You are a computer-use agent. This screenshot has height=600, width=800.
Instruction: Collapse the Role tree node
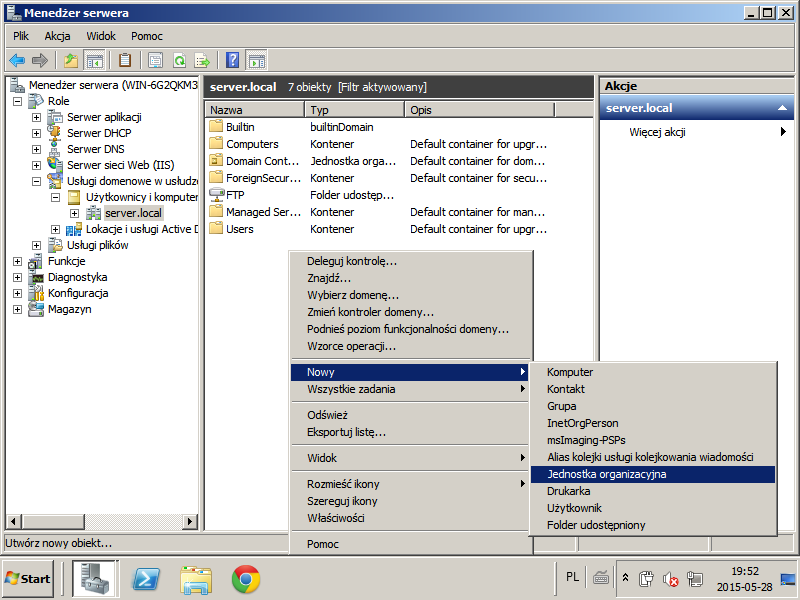17,102
